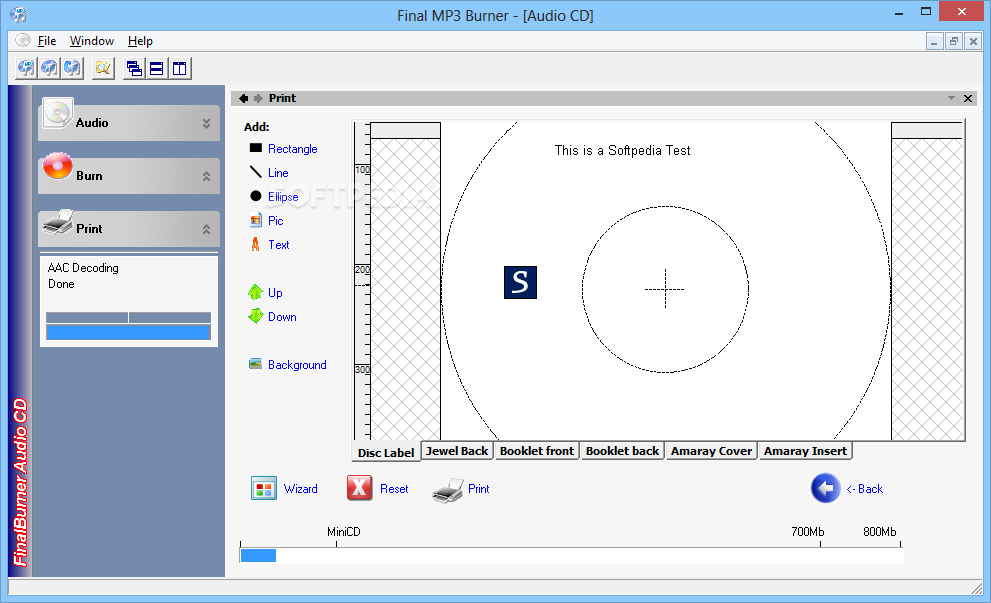Open the Window menu

pos(92,41)
